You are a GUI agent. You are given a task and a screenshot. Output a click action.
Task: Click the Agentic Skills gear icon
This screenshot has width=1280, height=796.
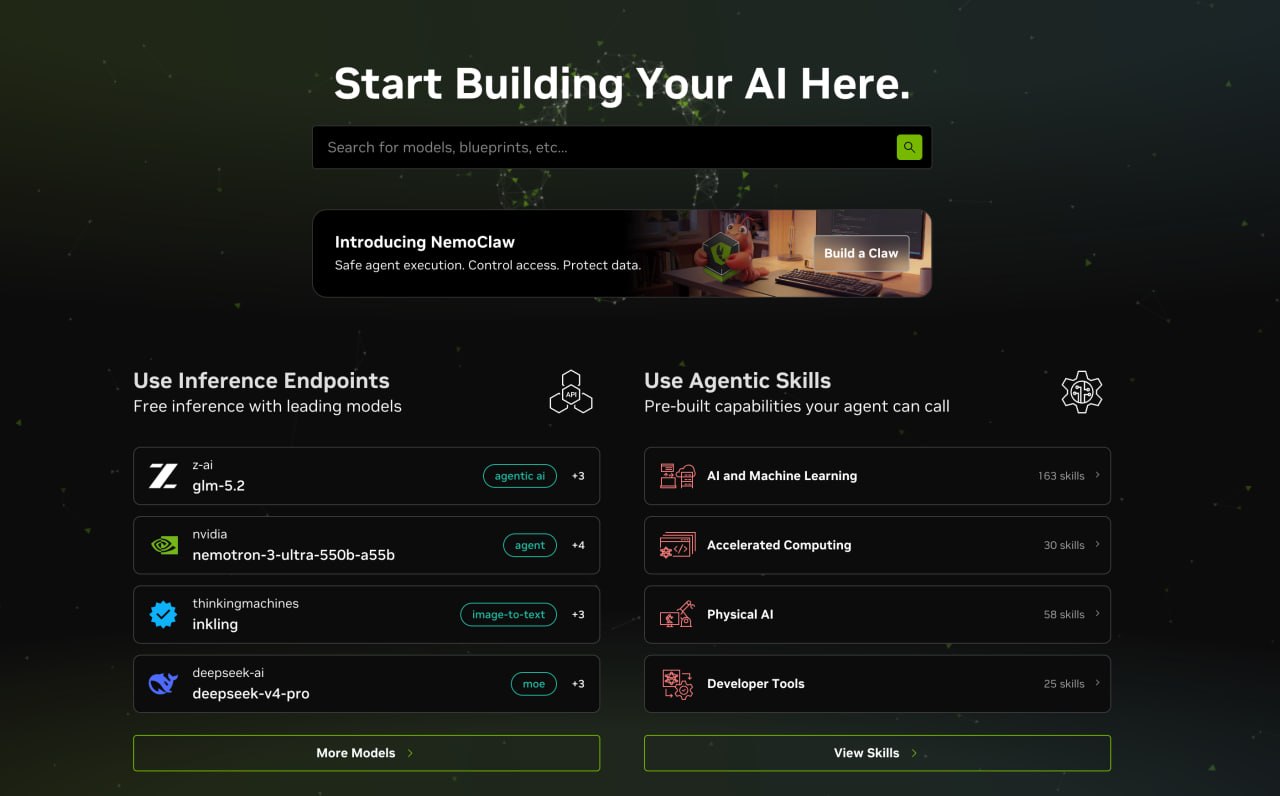point(1082,392)
